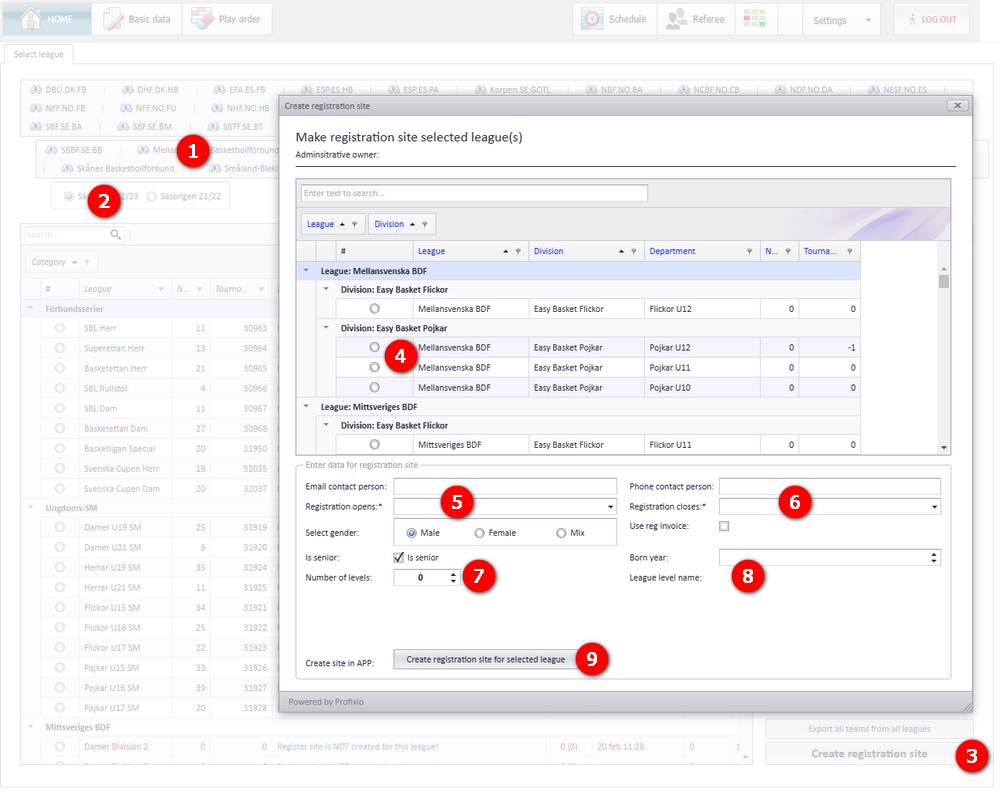Open the Registration opens date dropdown
Screen dimensions: 1000x796
pos(610,507)
